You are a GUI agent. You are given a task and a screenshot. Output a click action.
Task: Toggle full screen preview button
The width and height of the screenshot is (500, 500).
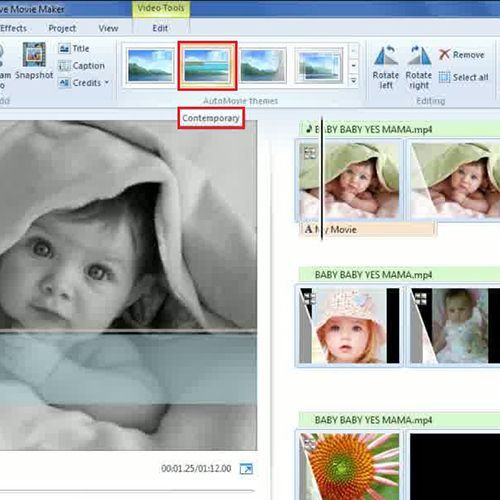246,469
